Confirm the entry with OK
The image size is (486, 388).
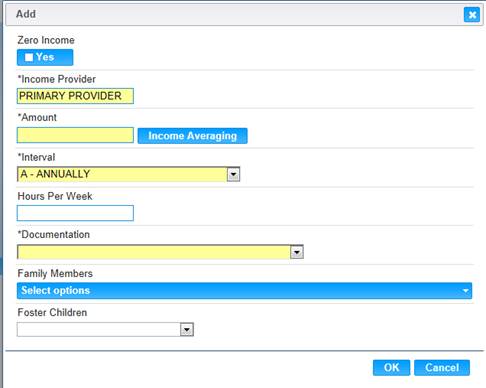(391, 367)
